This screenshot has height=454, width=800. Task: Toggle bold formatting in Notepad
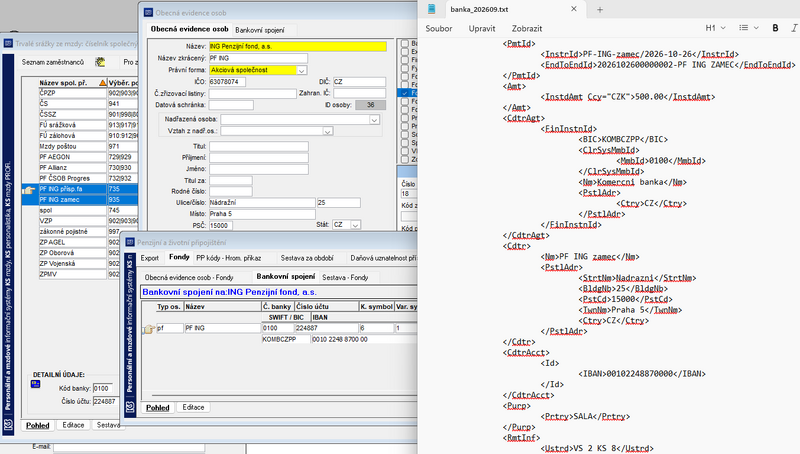click(776, 28)
